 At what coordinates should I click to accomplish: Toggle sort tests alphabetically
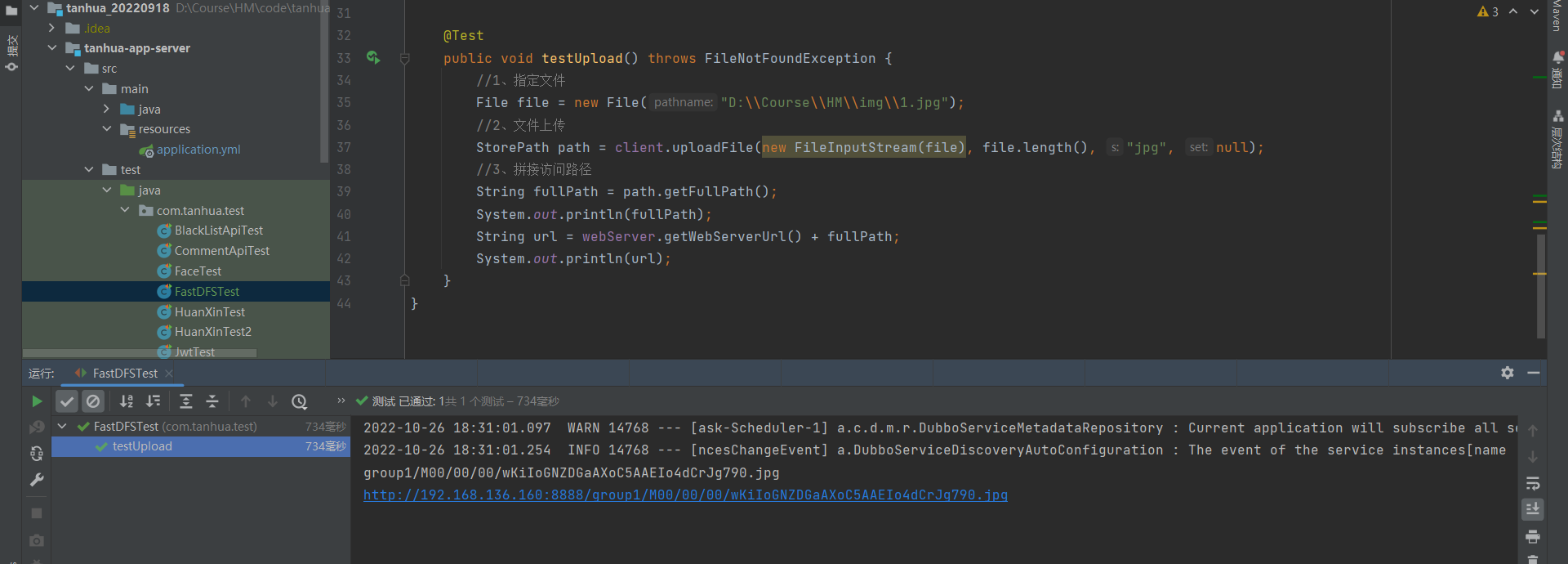(127, 401)
